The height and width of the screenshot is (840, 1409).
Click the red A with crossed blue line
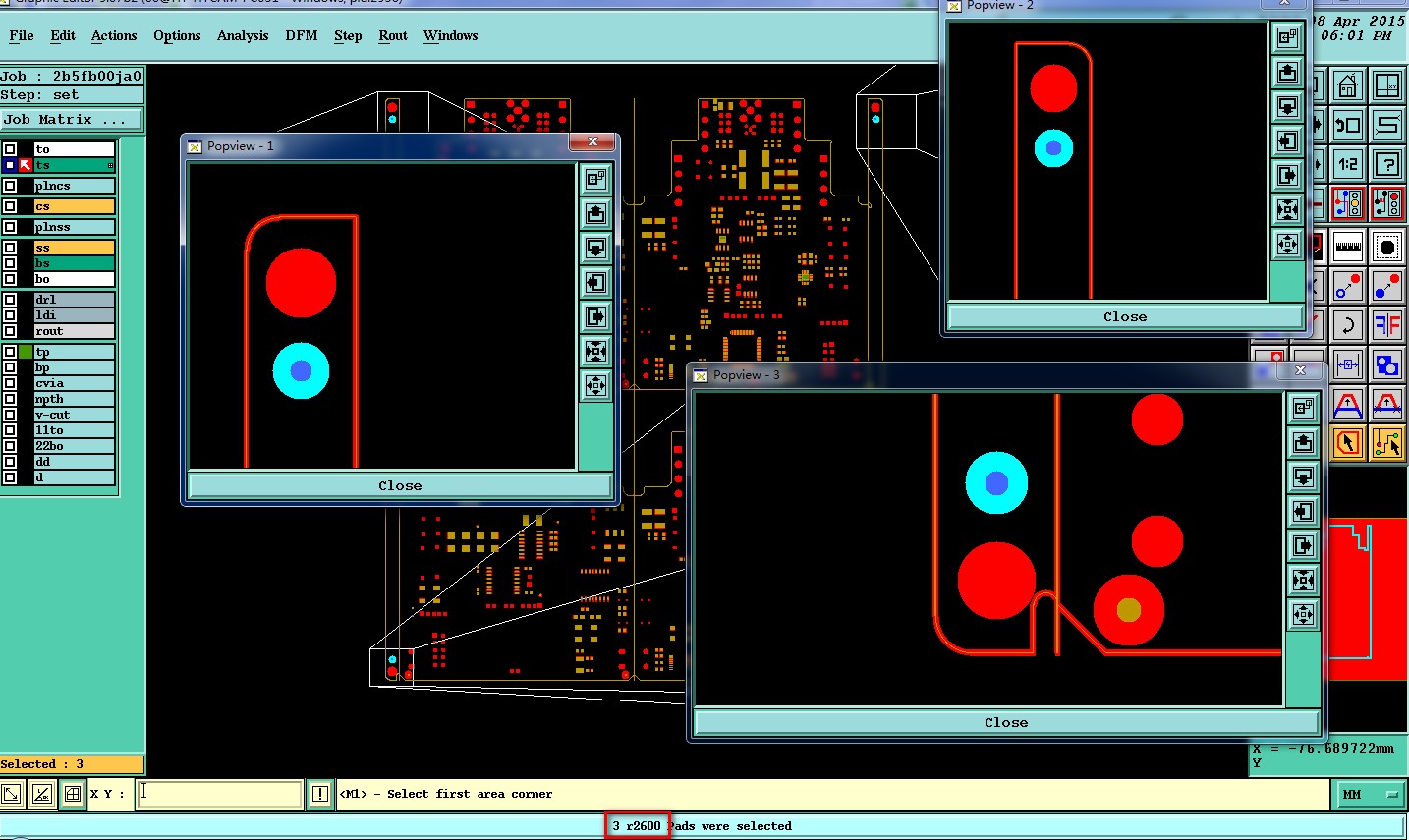point(1387,404)
